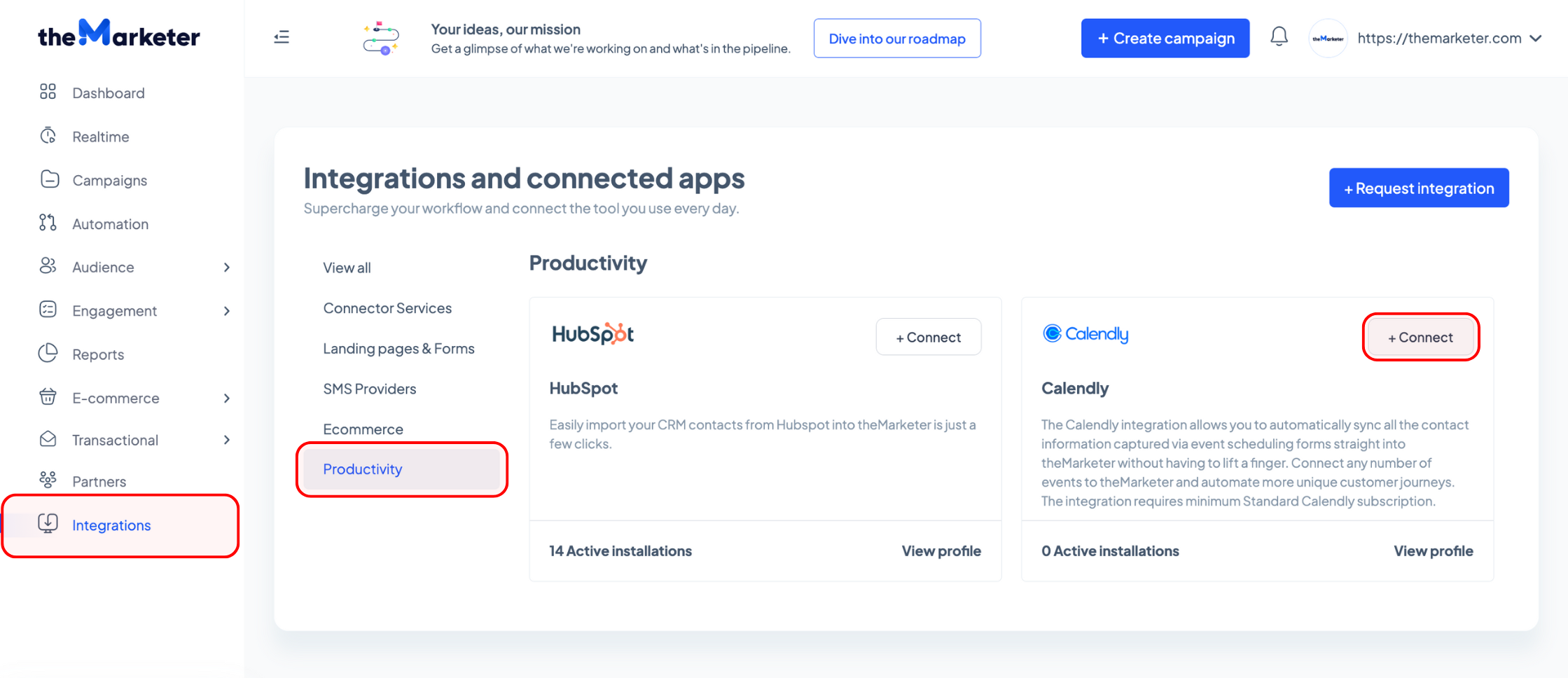This screenshot has height=678, width=1568.
Task: Click the Realtime clock icon
Action: click(48, 135)
